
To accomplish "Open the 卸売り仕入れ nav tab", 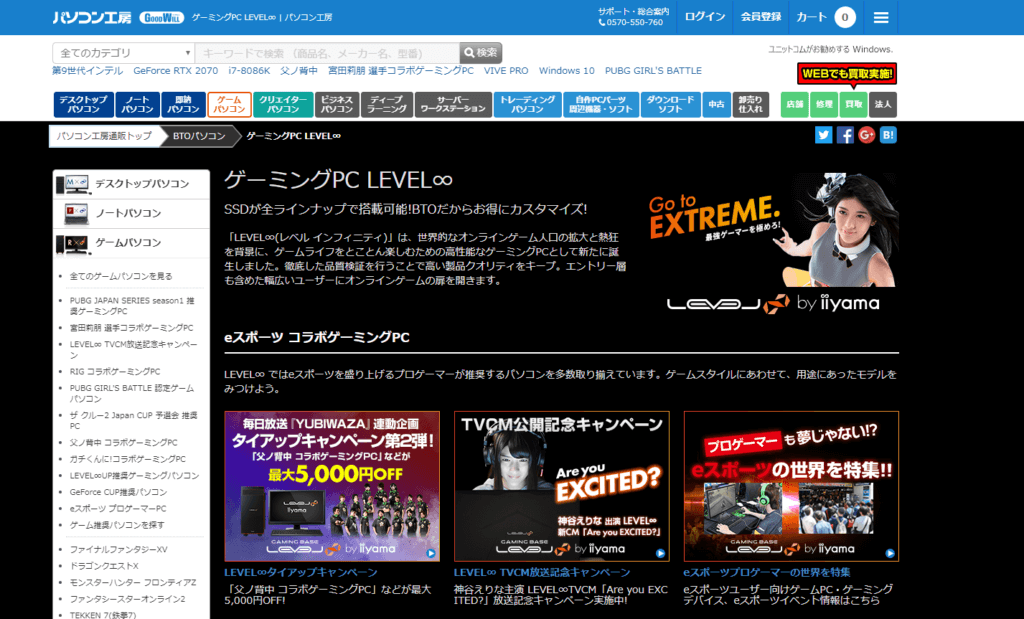I will (x=750, y=104).
